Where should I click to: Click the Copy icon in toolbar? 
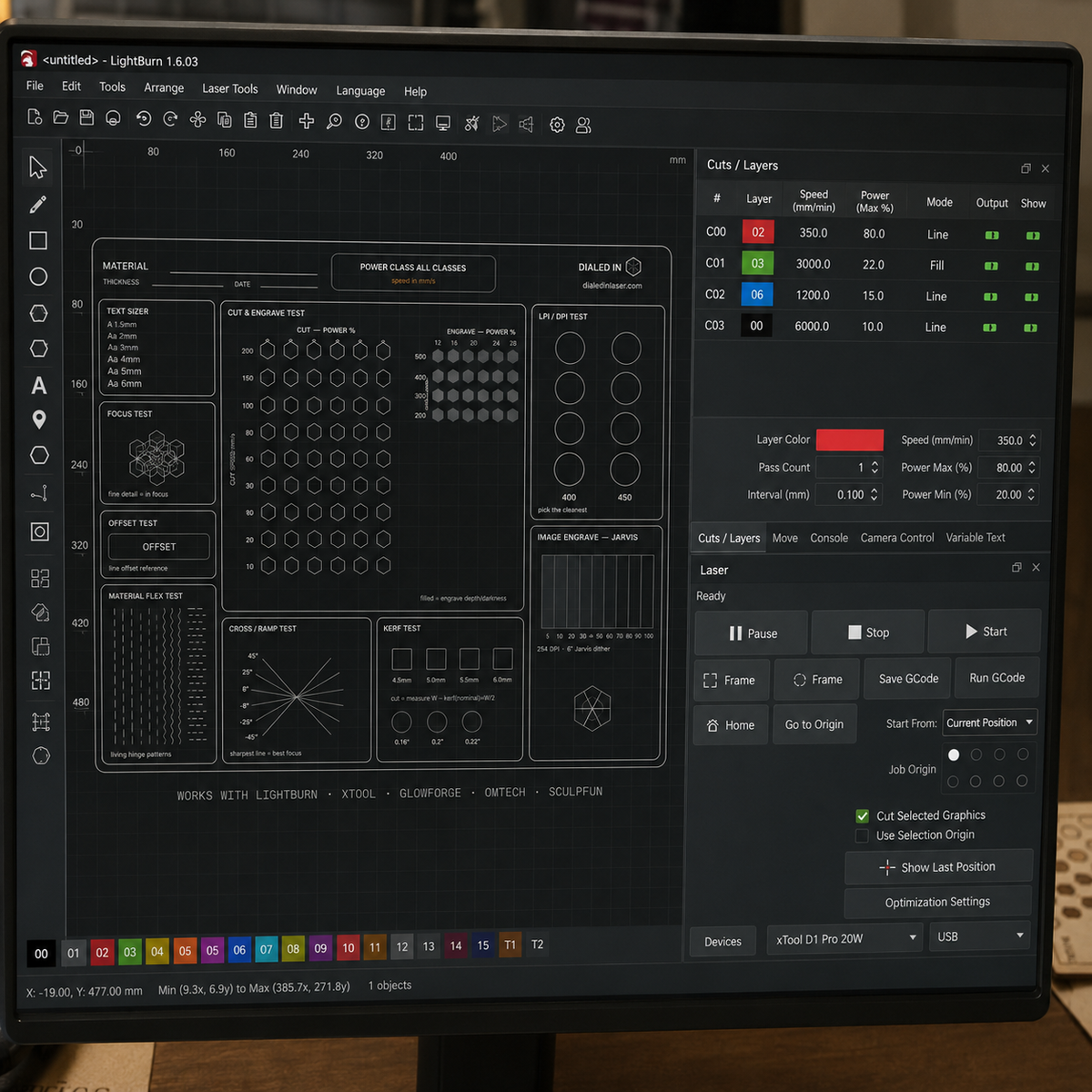(x=224, y=120)
